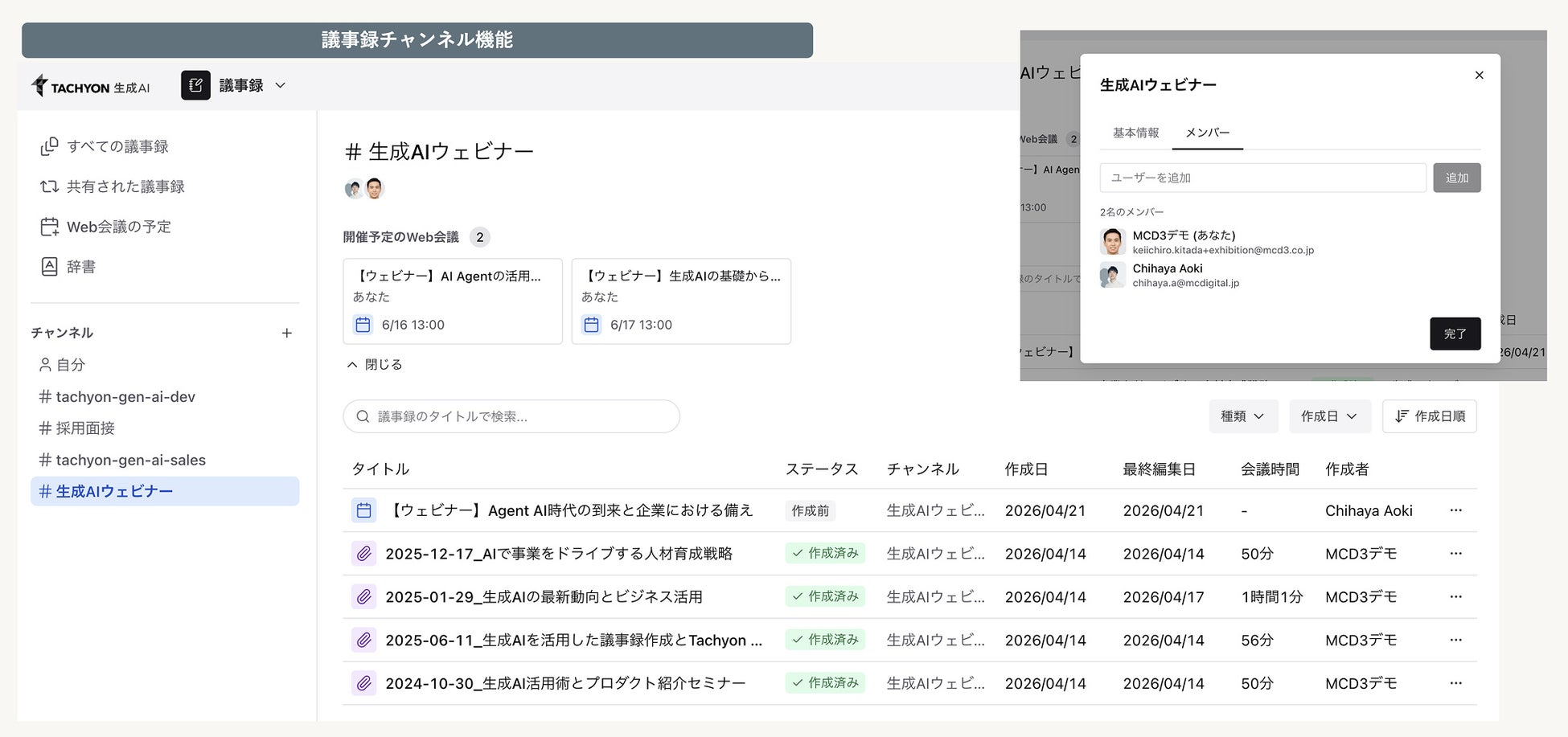Click Chihaya Aoki in 作成者 column
Screen dimensions: 1568x737
point(1369,510)
